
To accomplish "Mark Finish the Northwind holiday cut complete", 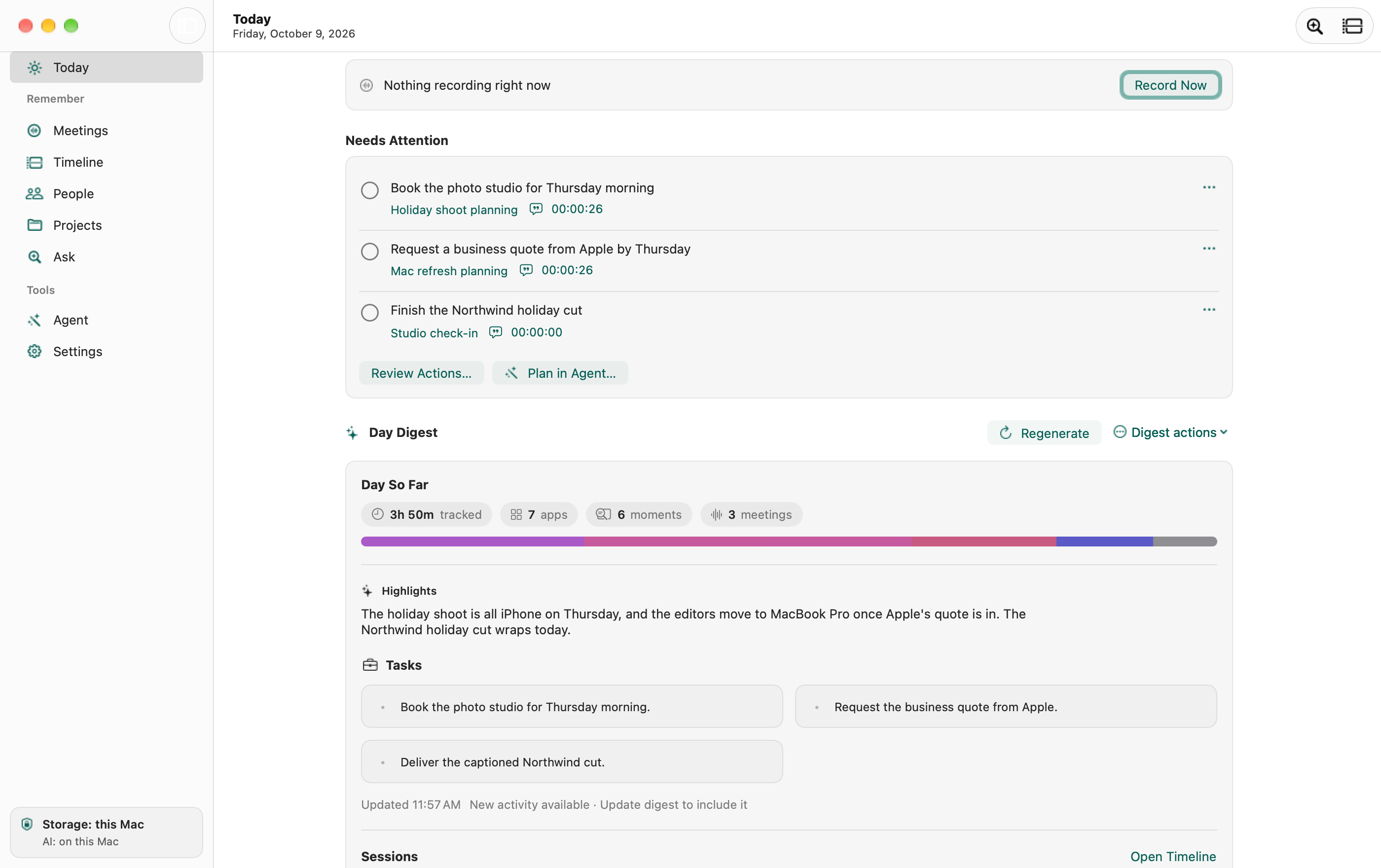I will tap(370, 313).
